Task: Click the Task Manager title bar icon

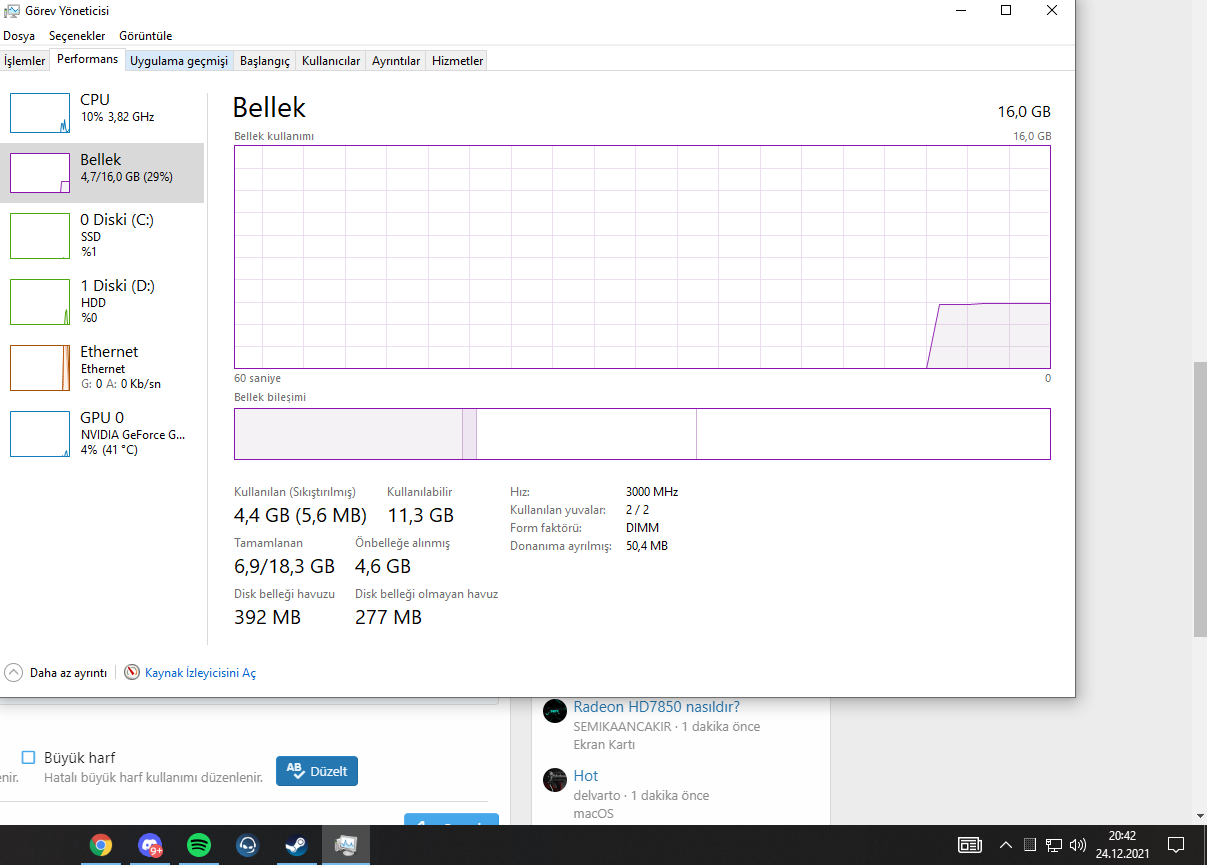Action: point(12,11)
